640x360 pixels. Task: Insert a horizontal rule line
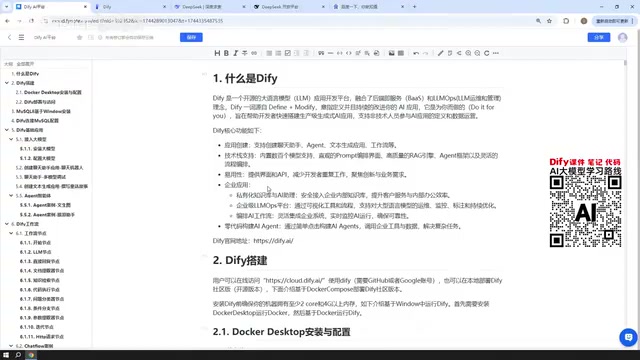(x=330, y=53)
